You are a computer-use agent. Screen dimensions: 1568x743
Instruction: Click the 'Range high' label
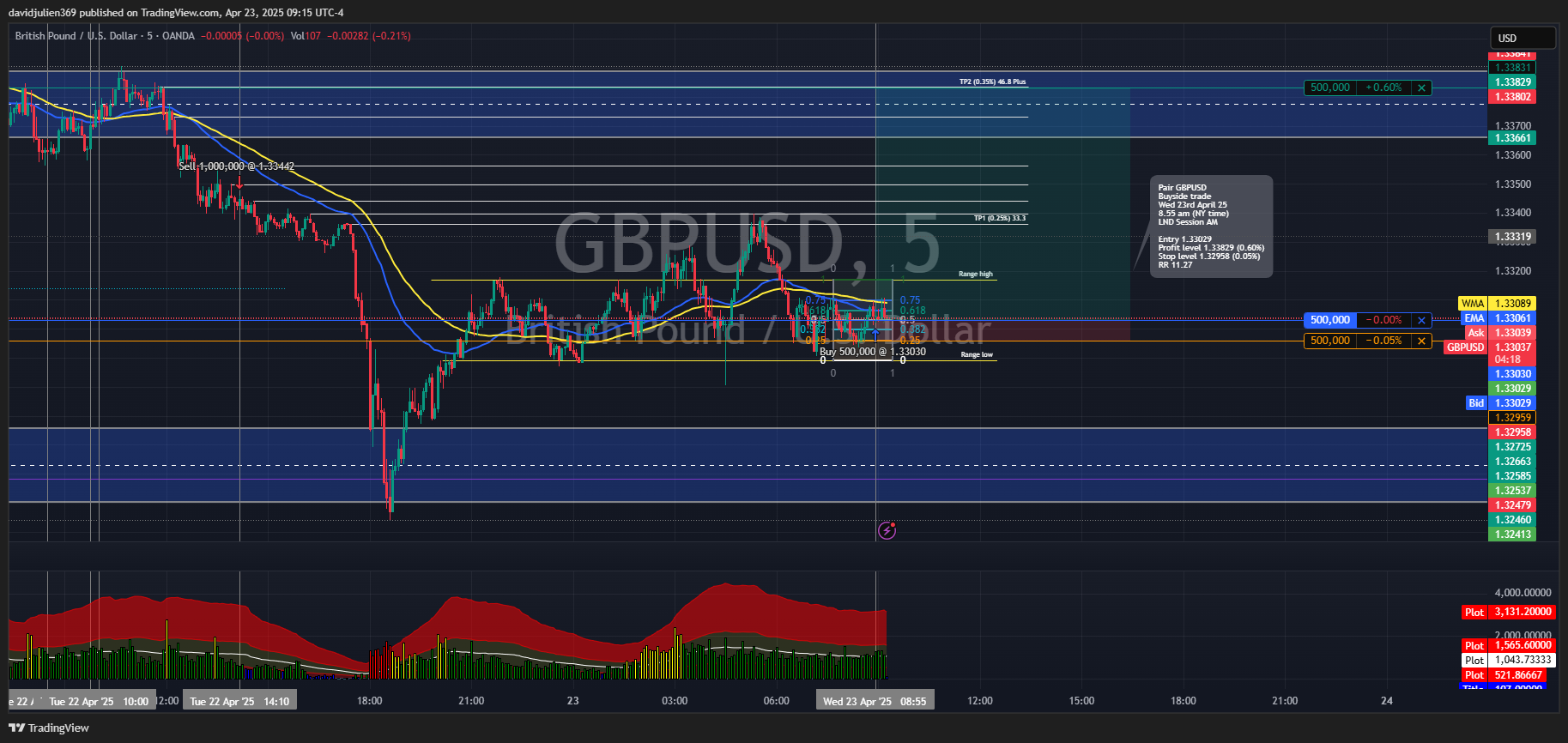[x=976, y=275]
